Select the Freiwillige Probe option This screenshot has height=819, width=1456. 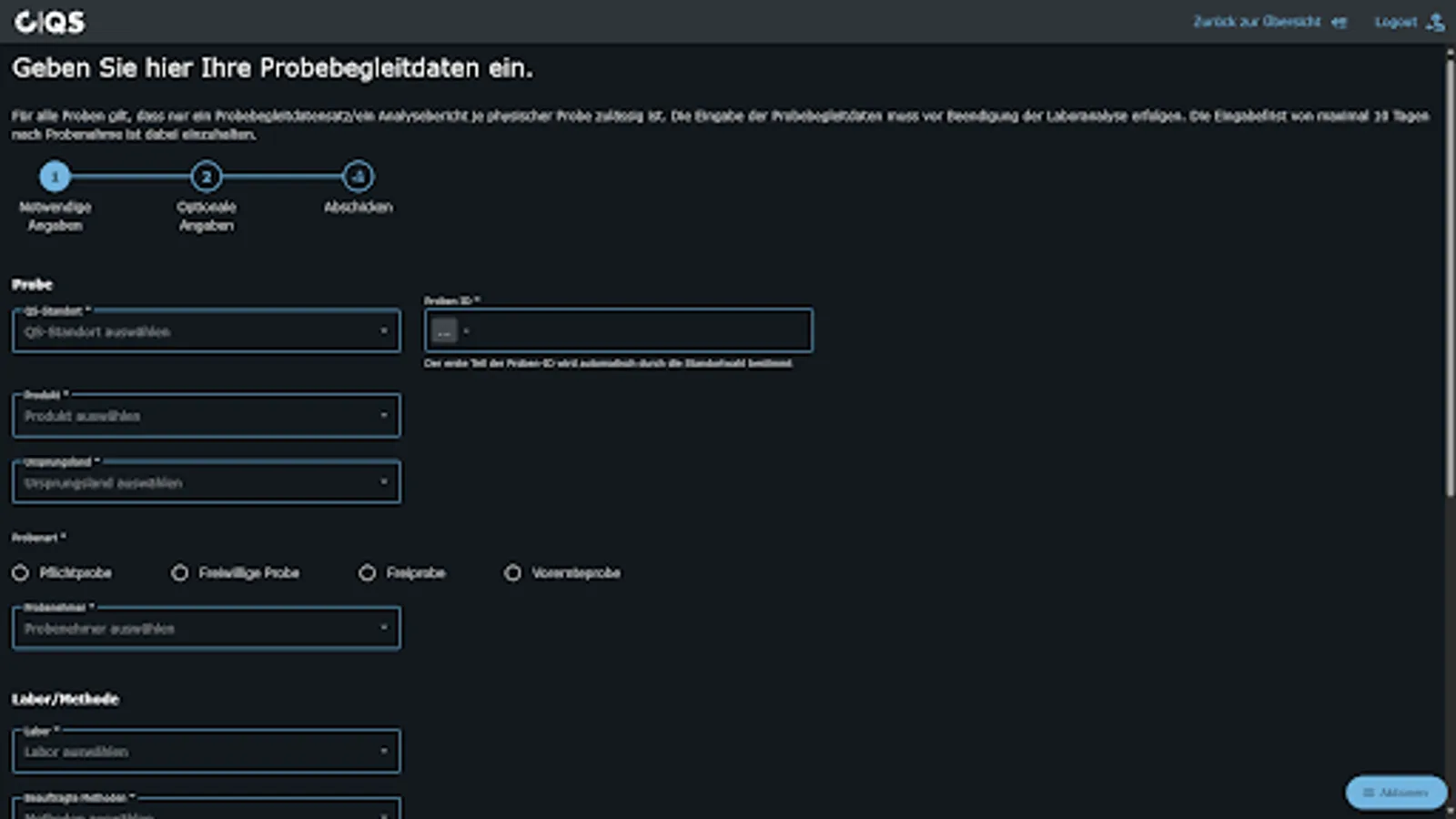(181, 573)
